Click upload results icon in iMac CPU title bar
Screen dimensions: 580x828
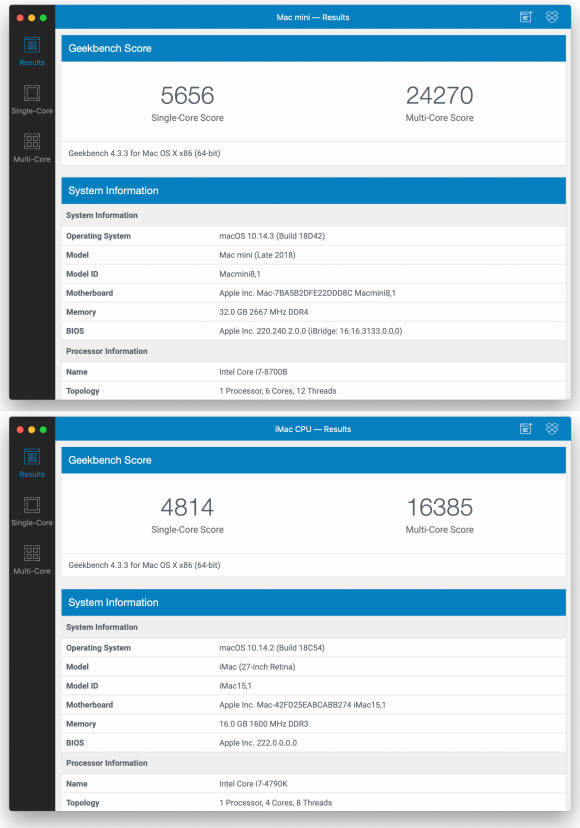[x=526, y=429]
